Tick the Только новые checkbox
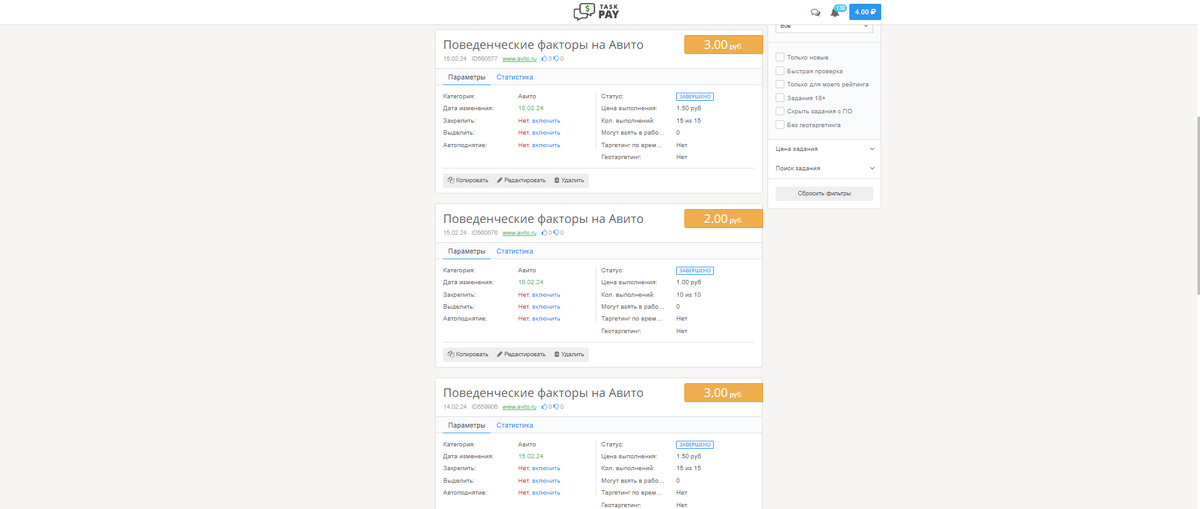Viewport: 1200px width, 509px height. pyautogui.click(x=780, y=57)
